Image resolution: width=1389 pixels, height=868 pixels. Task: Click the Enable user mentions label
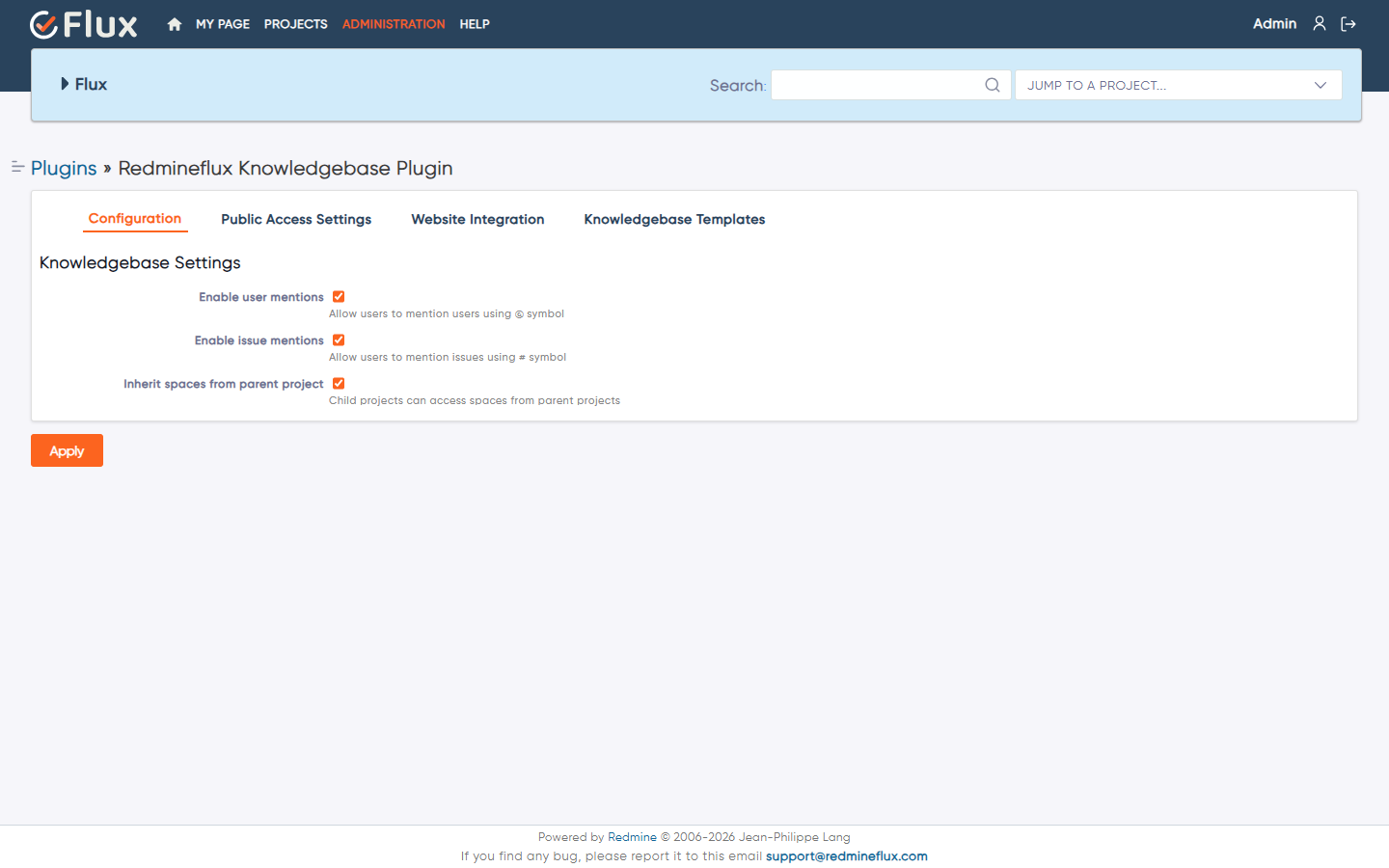coord(261,297)
